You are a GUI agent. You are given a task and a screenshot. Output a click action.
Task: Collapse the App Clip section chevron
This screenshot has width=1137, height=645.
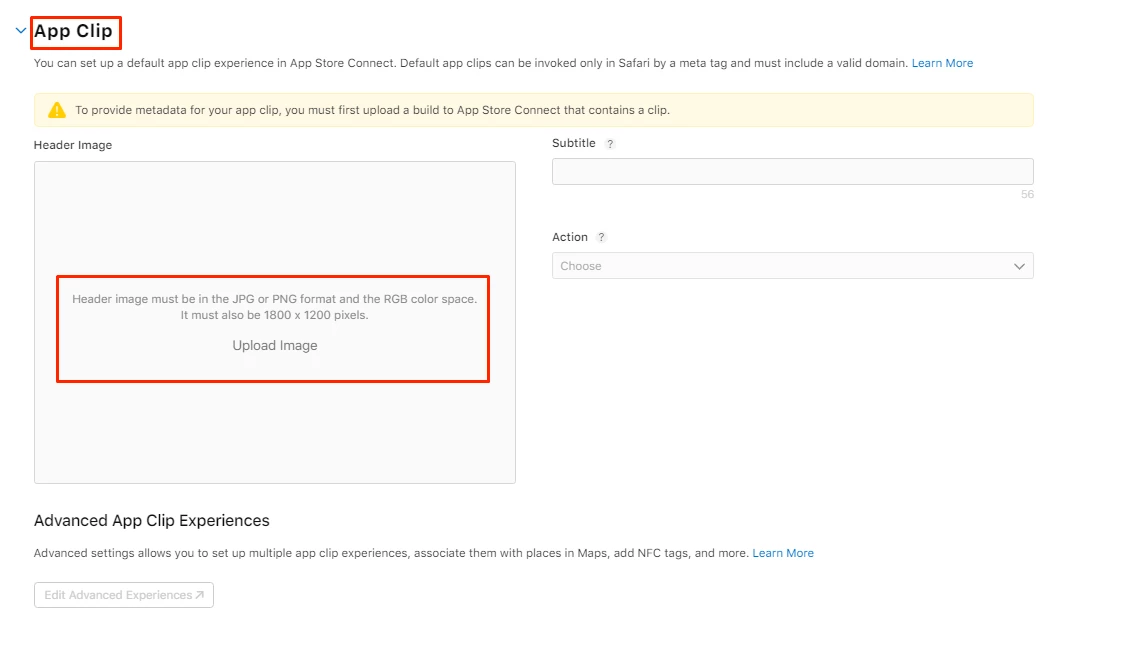click(x=20, y=30)
